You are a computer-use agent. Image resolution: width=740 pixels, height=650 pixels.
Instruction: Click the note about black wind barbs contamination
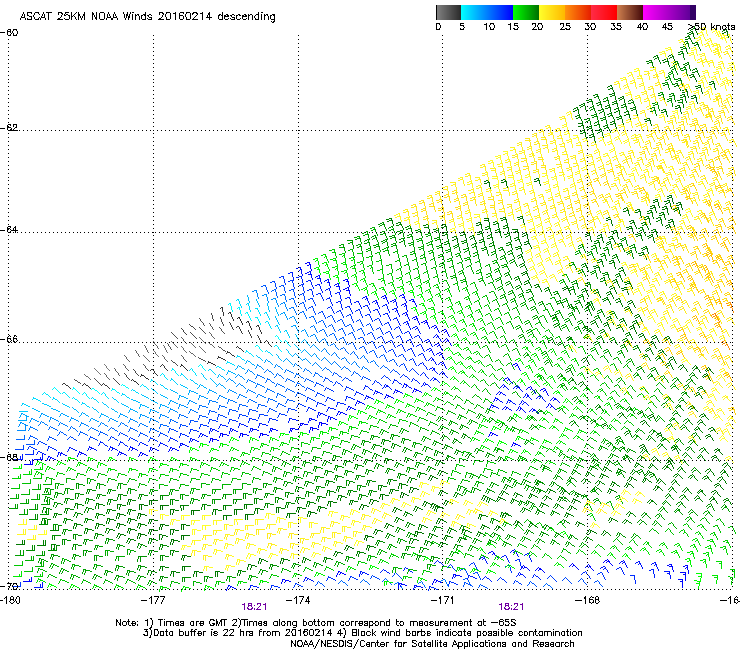click(x=461, y=633)
